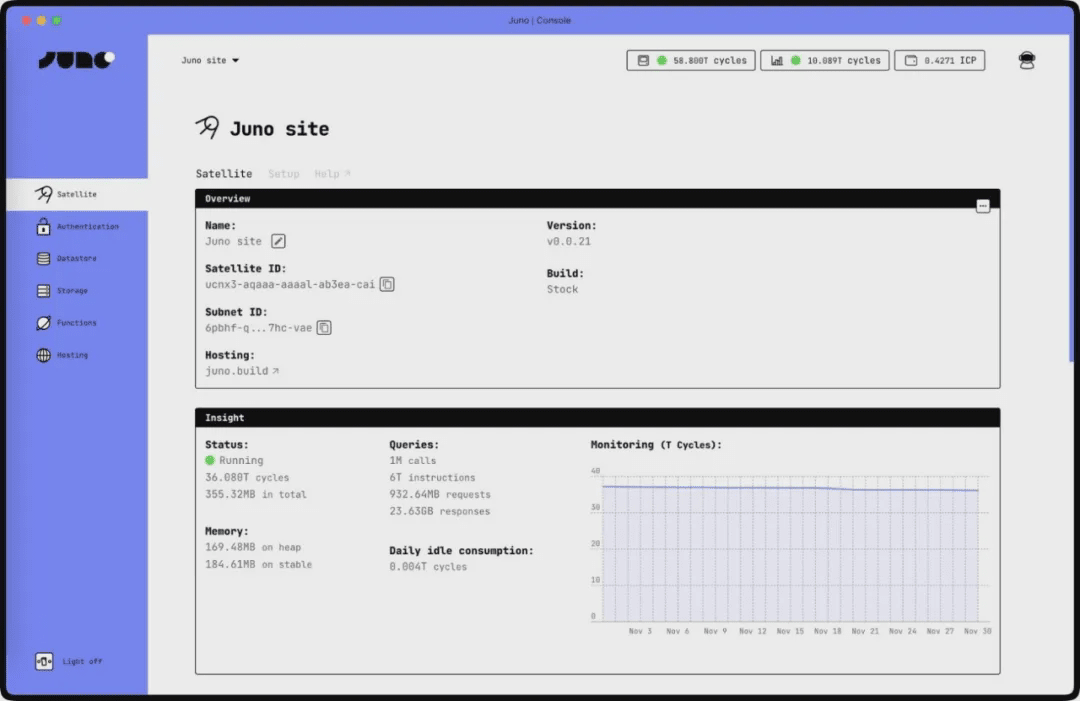1080x701 pixels.
Task: Click the Monitoring T Cycles chart
Action: click(791, 549)
